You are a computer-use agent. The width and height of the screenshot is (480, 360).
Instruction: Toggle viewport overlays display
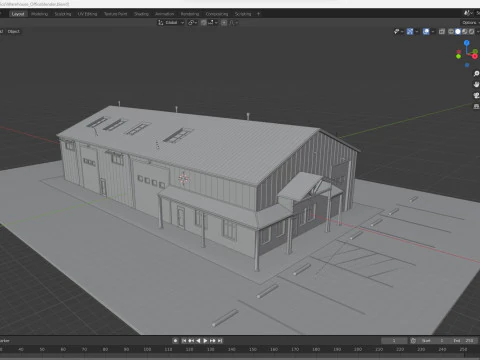click(x=426, y=31)
